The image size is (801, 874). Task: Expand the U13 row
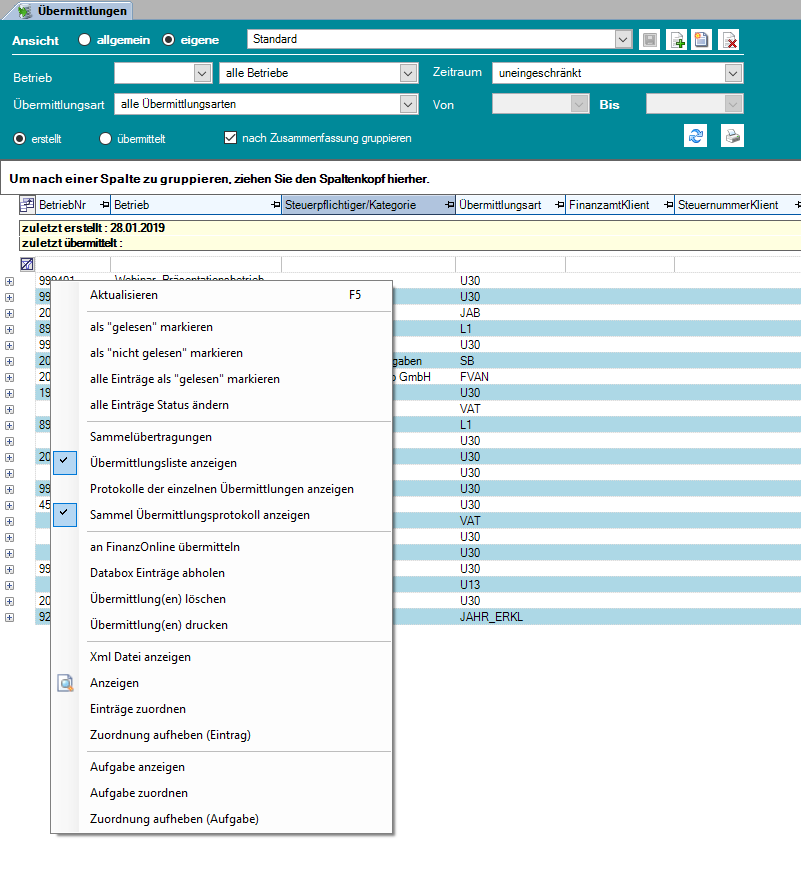click(x=9, y=585)
